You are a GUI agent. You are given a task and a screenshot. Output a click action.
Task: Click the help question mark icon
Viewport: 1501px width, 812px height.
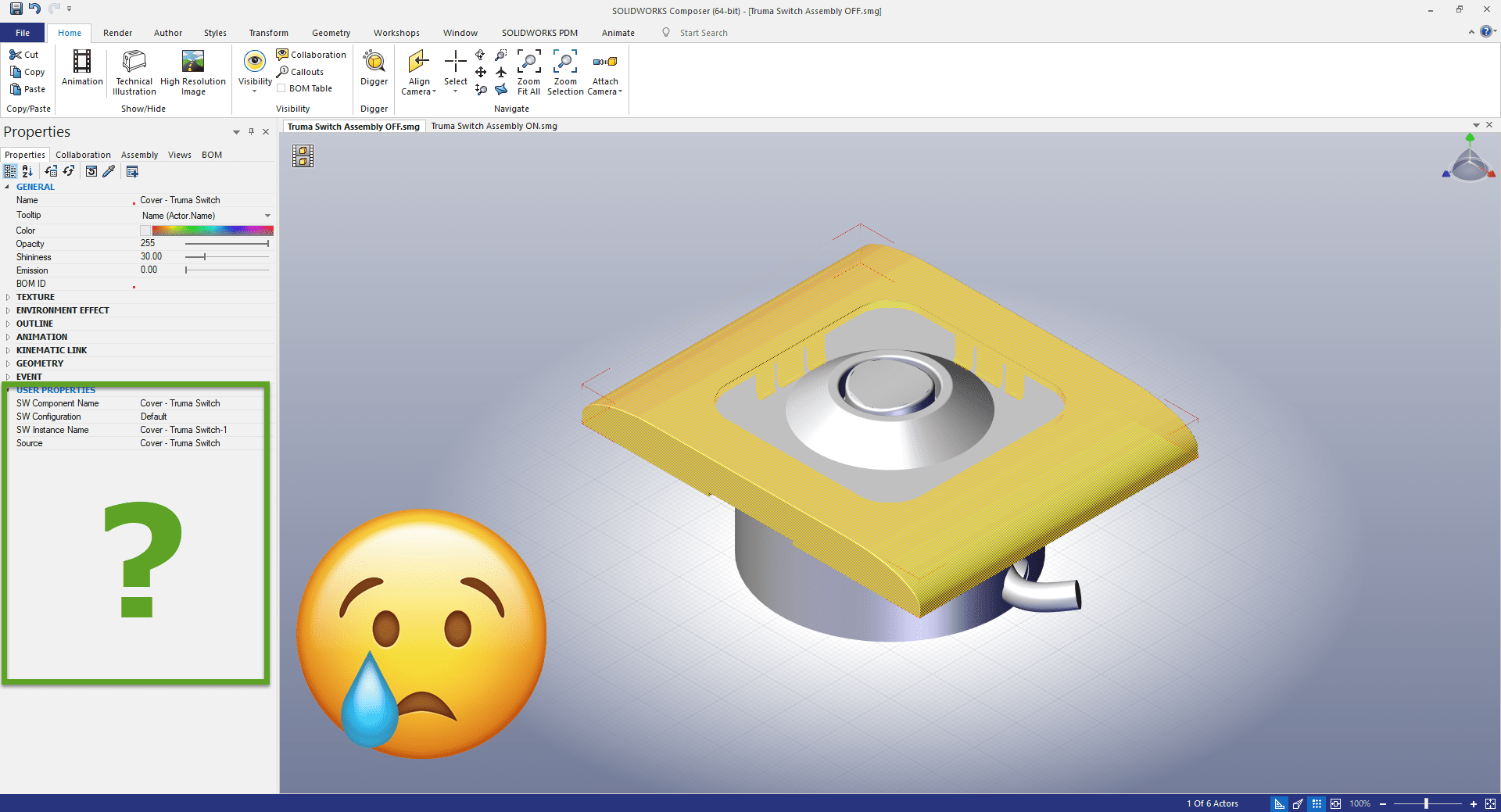(x=1486, y=32)
